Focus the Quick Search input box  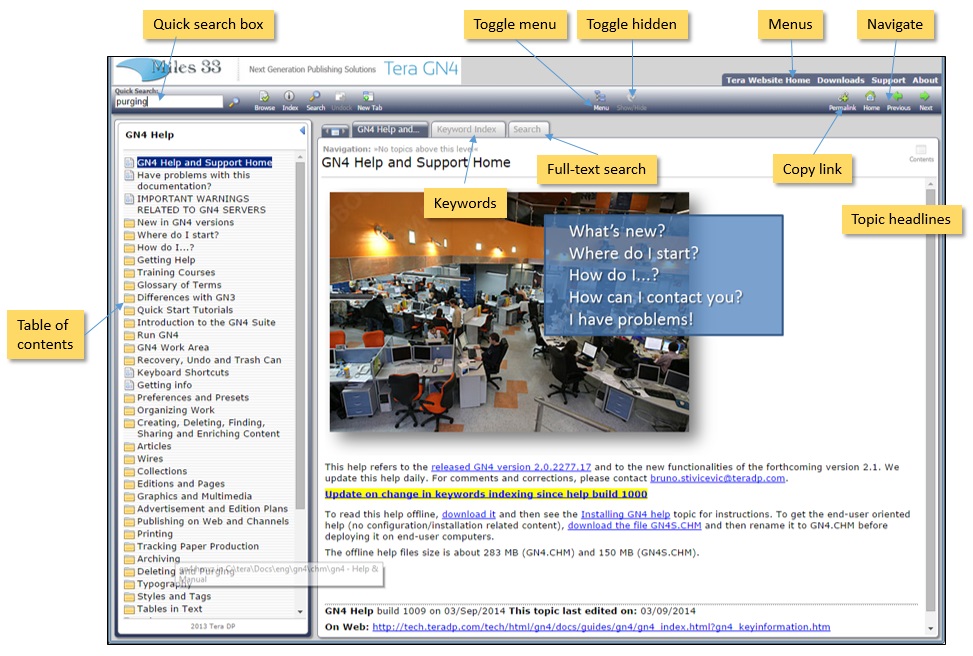168,102
